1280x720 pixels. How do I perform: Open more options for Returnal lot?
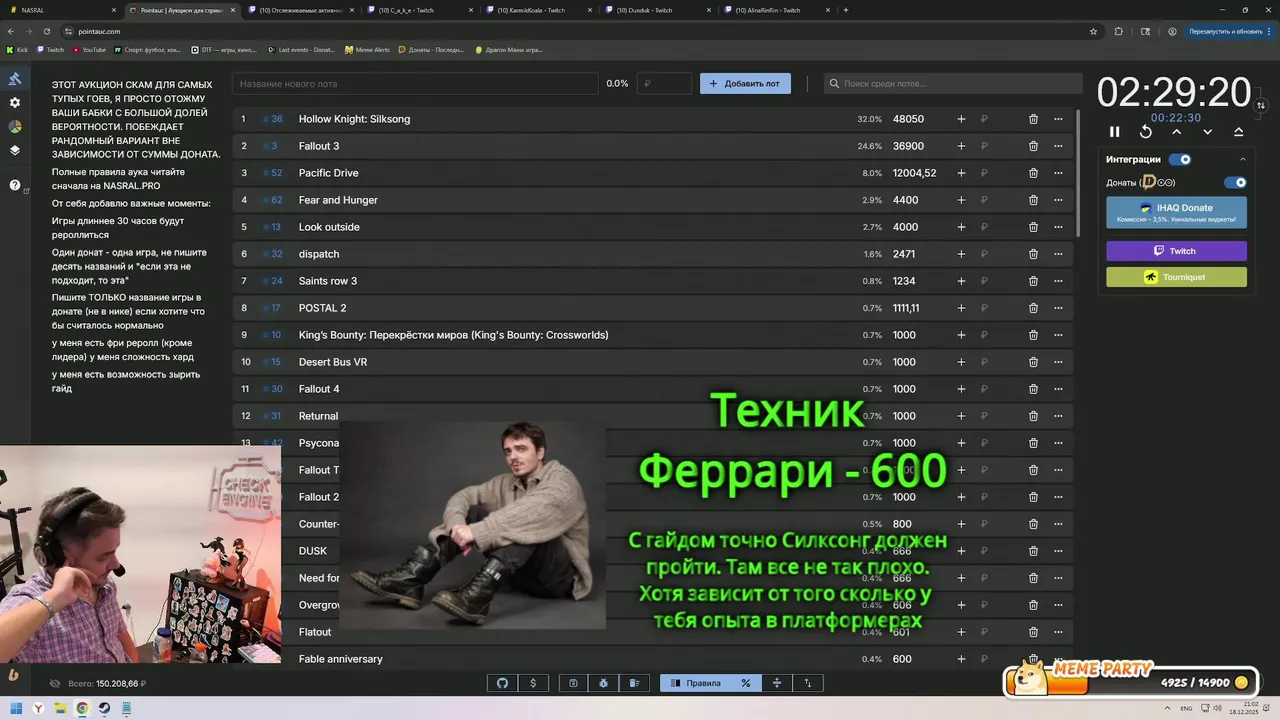[x=1058, y=416]
